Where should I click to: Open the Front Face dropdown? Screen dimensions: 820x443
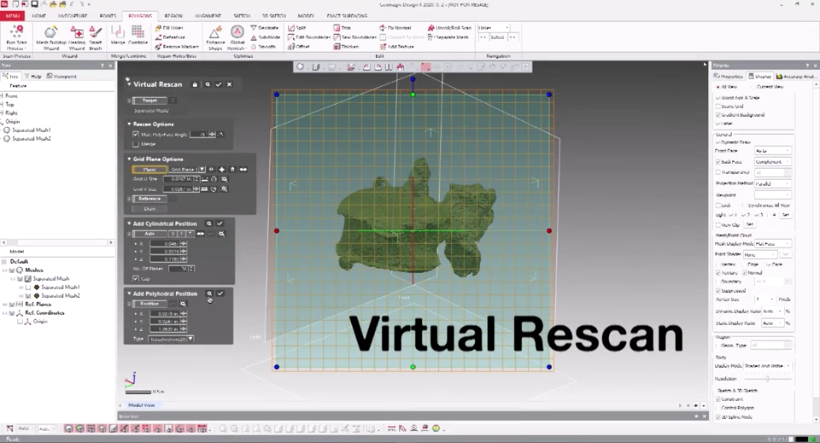772,151
